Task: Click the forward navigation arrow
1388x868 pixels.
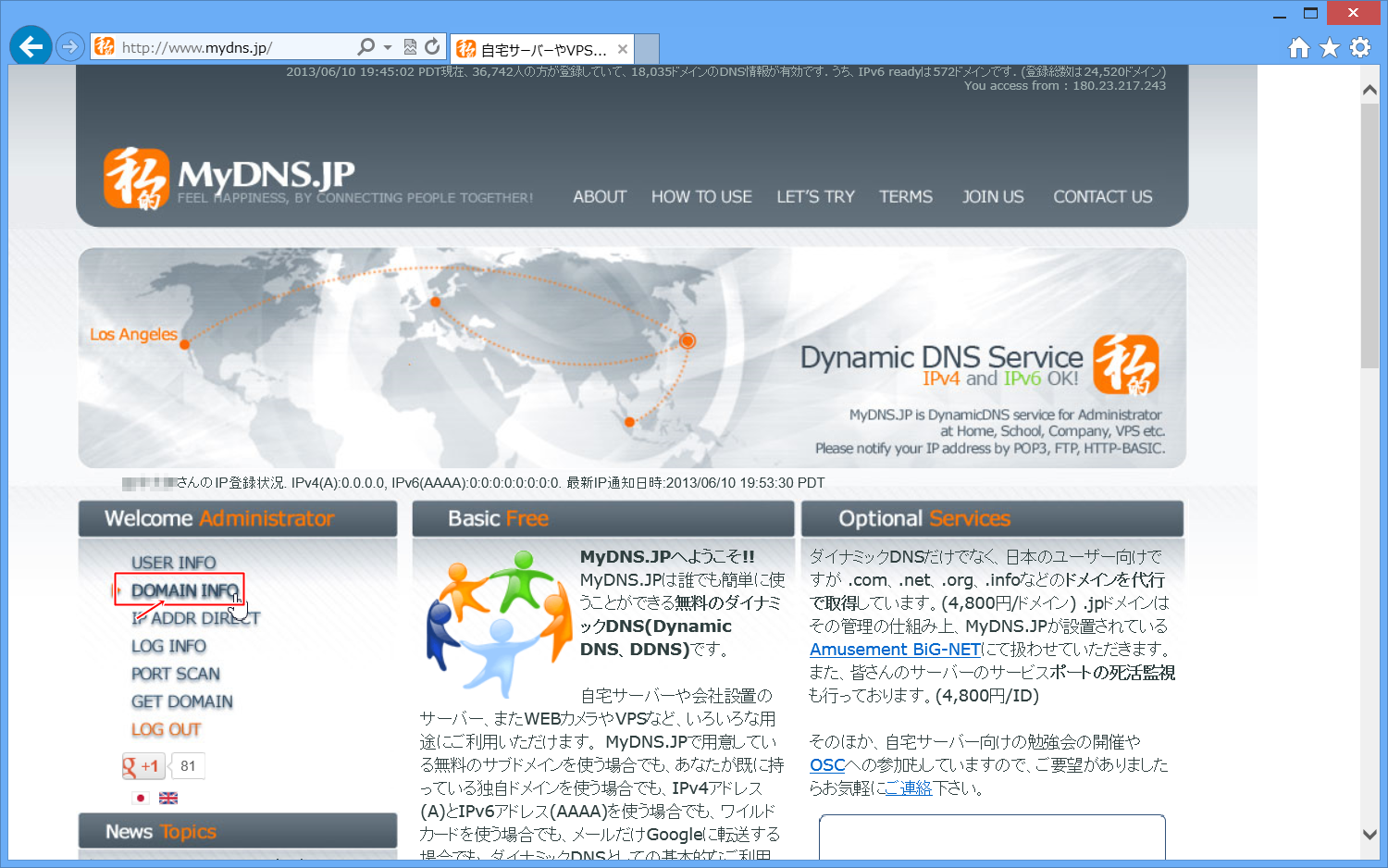Action: pyautogui.click(x=70, y=46)
